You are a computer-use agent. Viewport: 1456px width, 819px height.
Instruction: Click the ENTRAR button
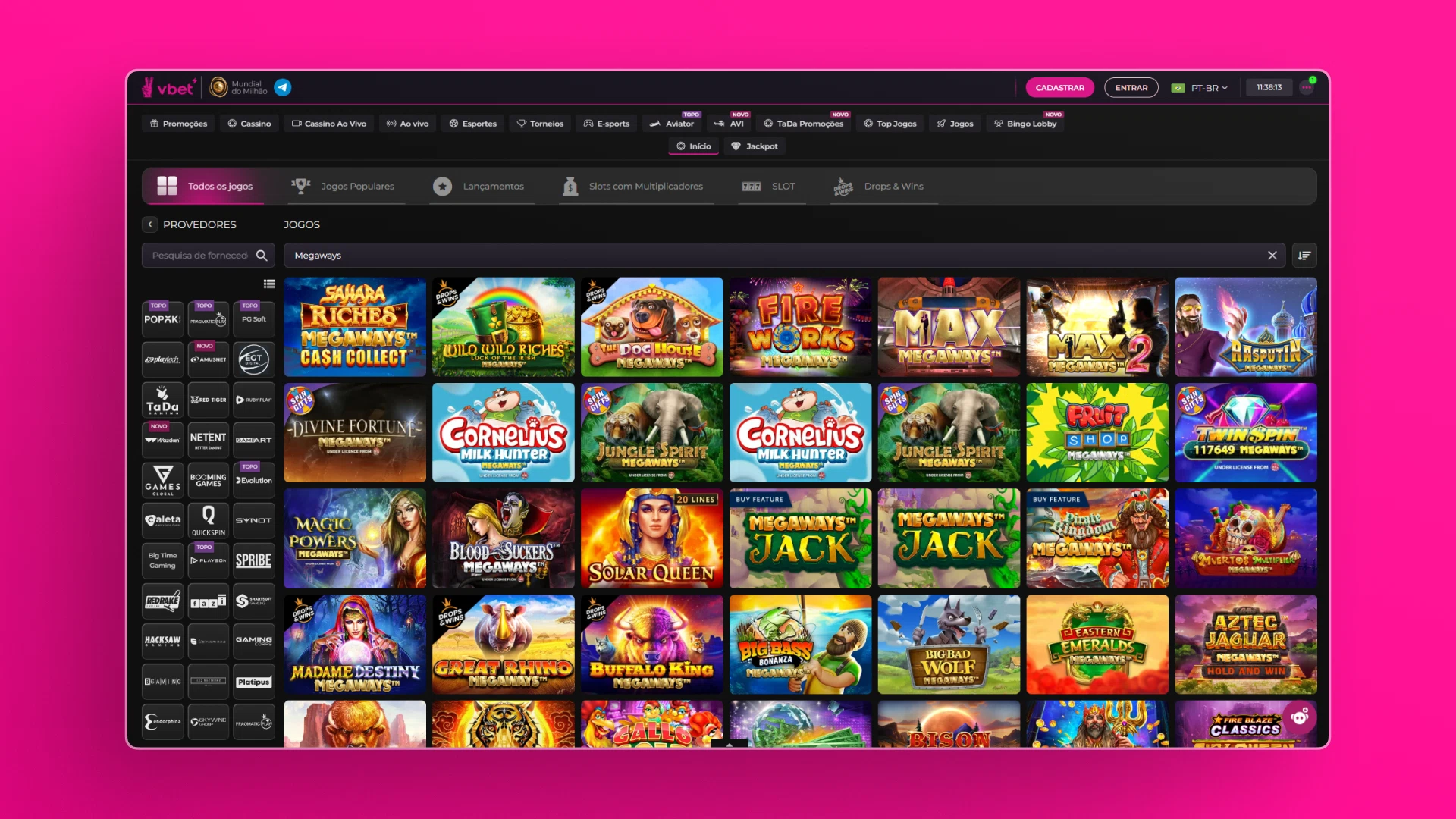coord(1131,88)
